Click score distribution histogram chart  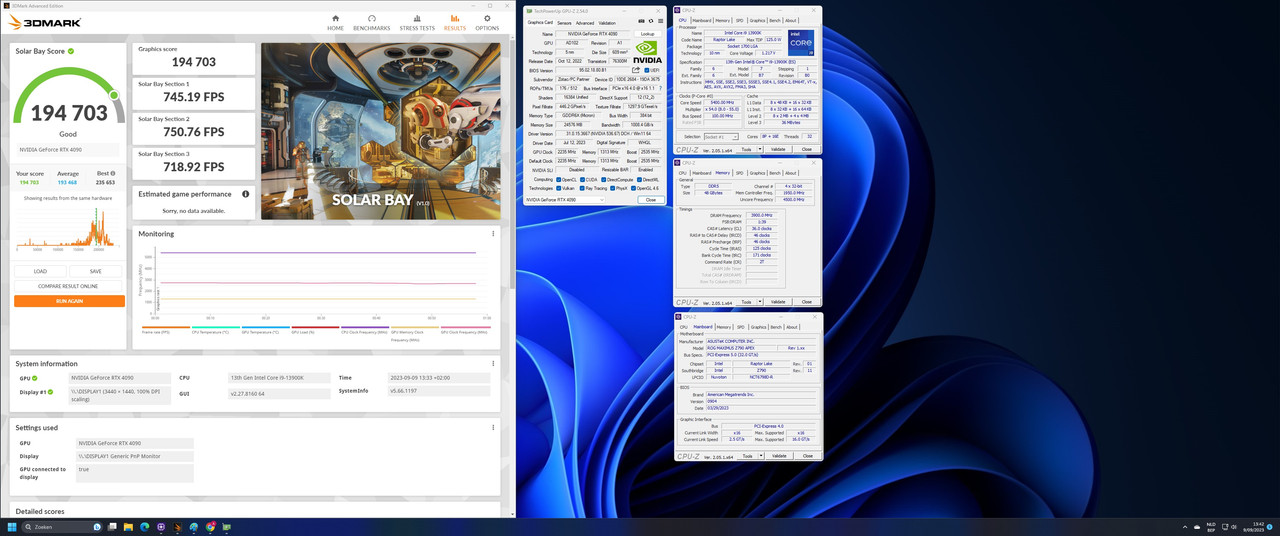coord(70,230)
